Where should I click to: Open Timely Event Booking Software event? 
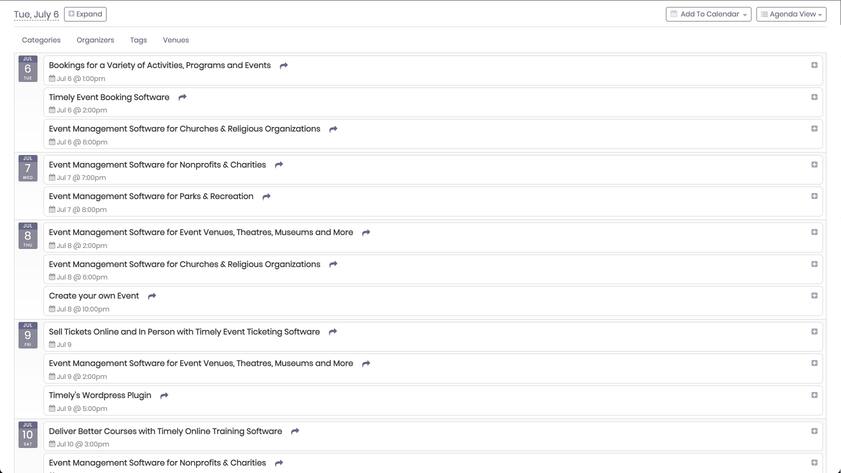click(x=109, y=97)
